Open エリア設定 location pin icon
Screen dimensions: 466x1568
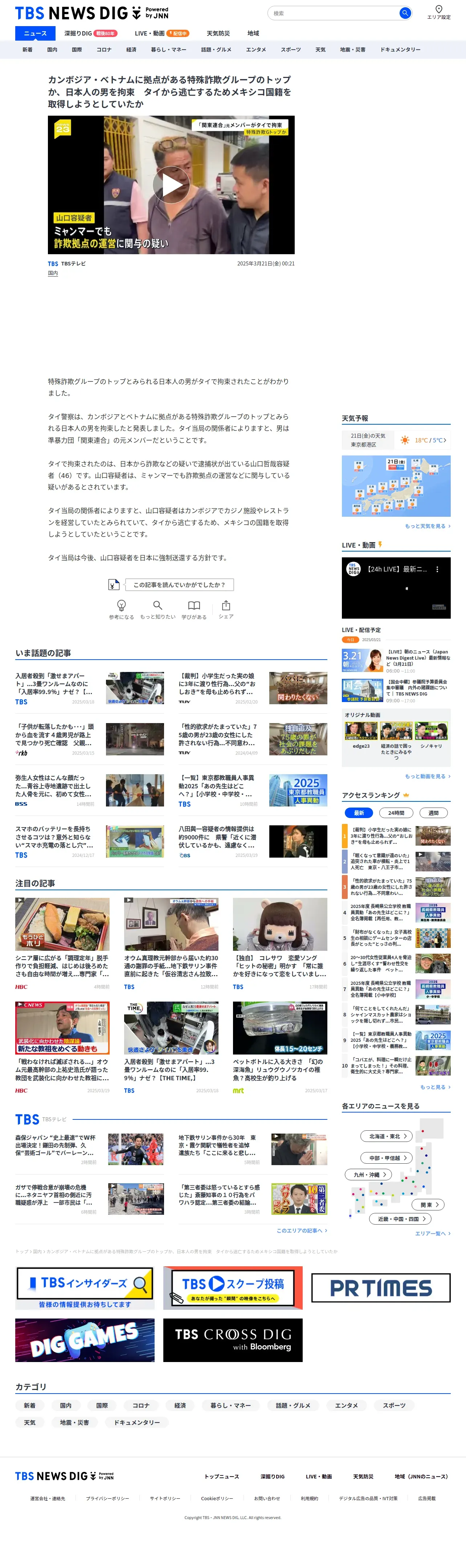click(438, 9)
